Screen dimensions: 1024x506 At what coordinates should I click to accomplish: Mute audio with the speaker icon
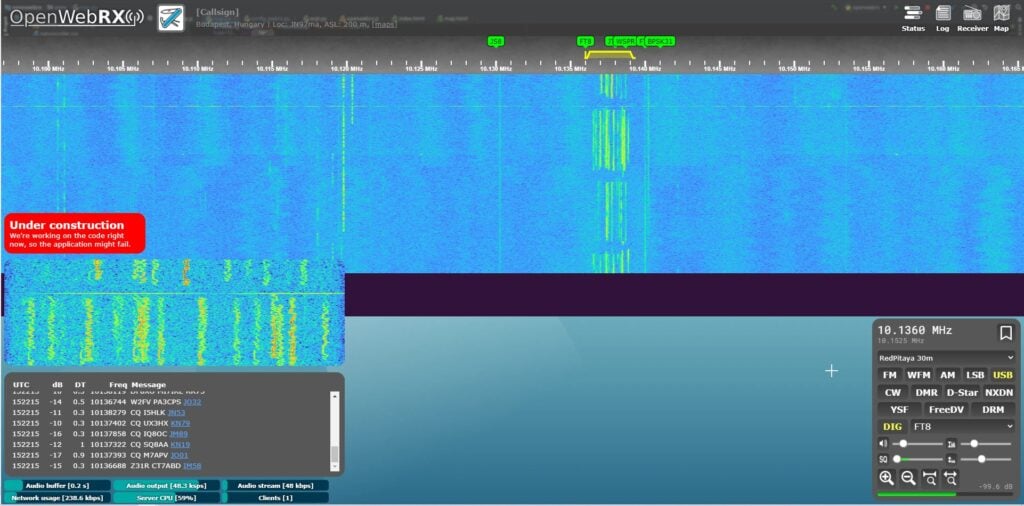coord(884,443)
